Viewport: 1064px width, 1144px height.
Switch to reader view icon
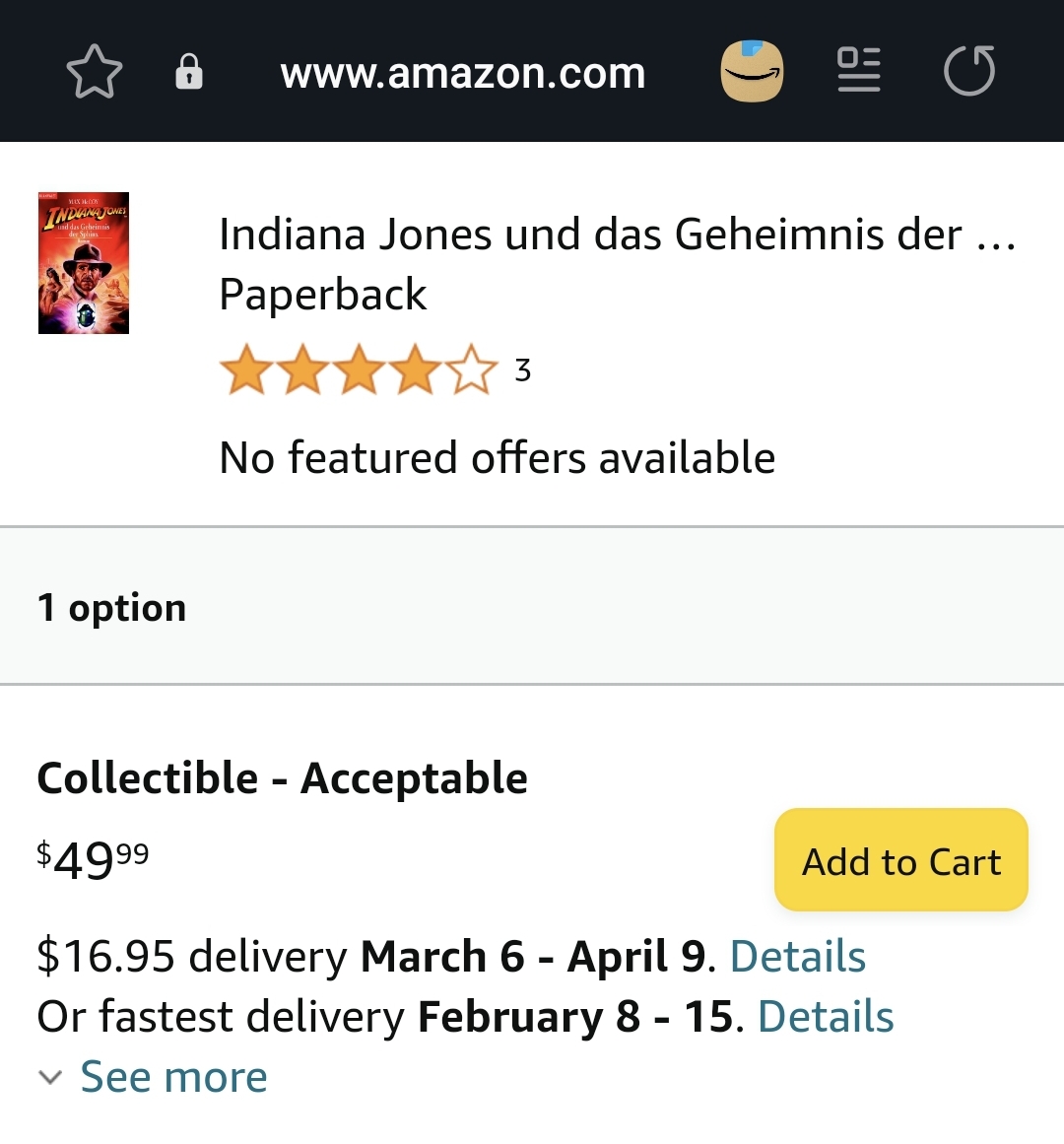(x=858, y=71)
